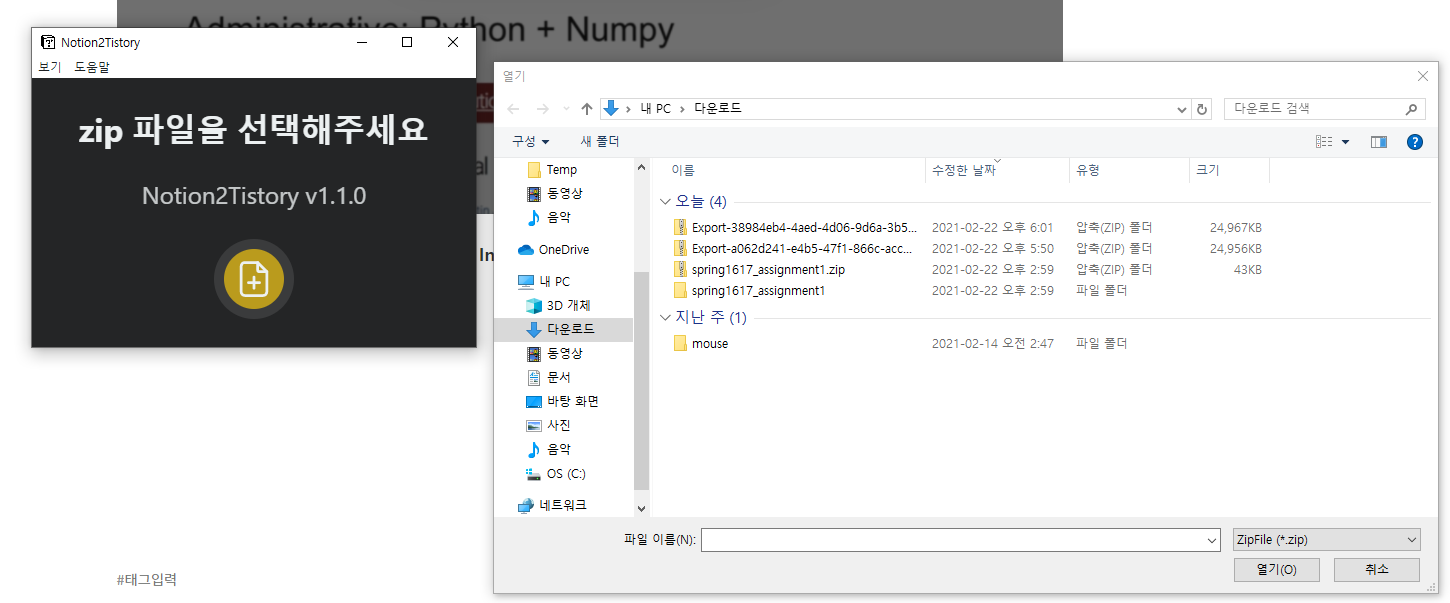Select OneDrive in the navigation pane

[x=565, y=250]
